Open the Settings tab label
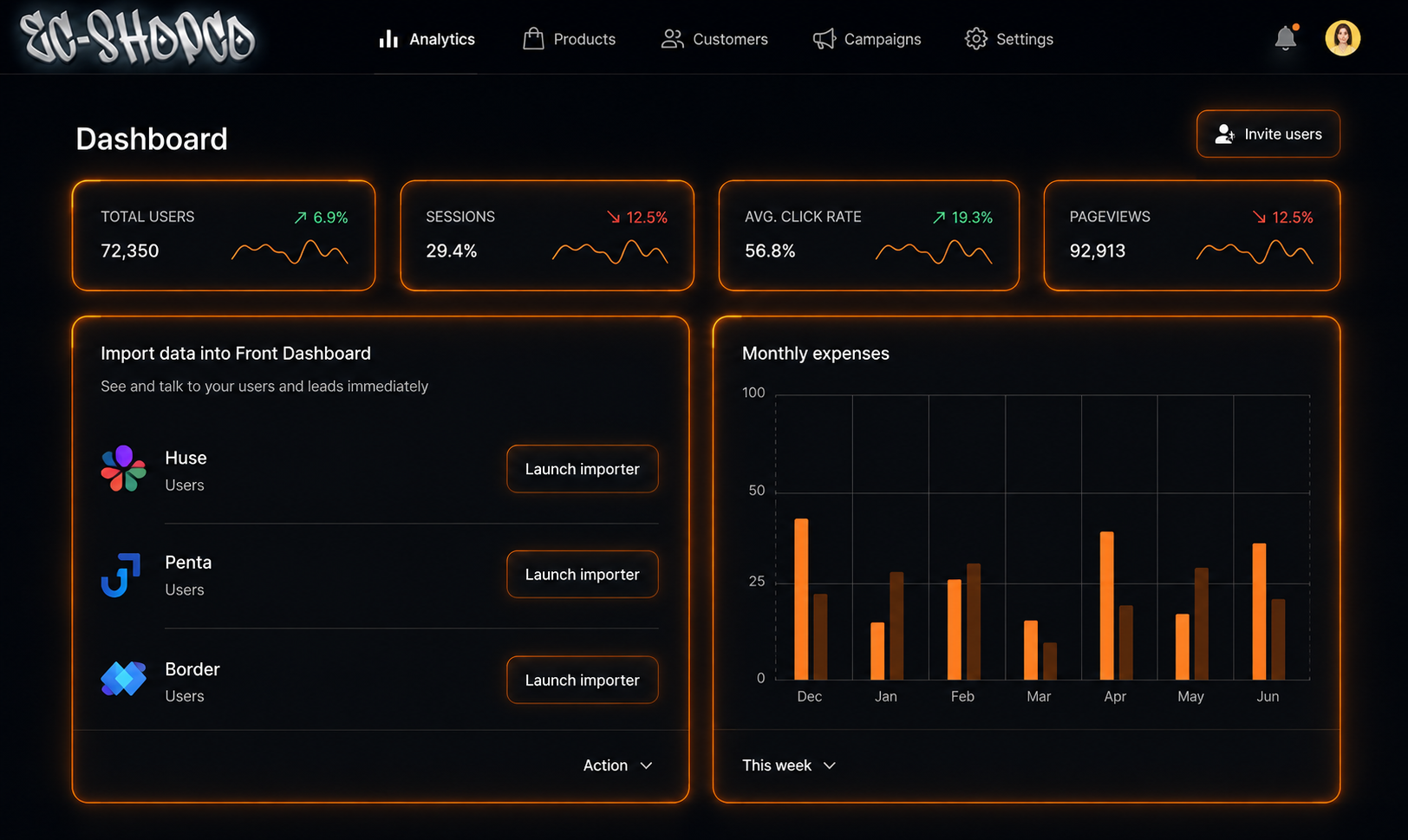 1025,39
